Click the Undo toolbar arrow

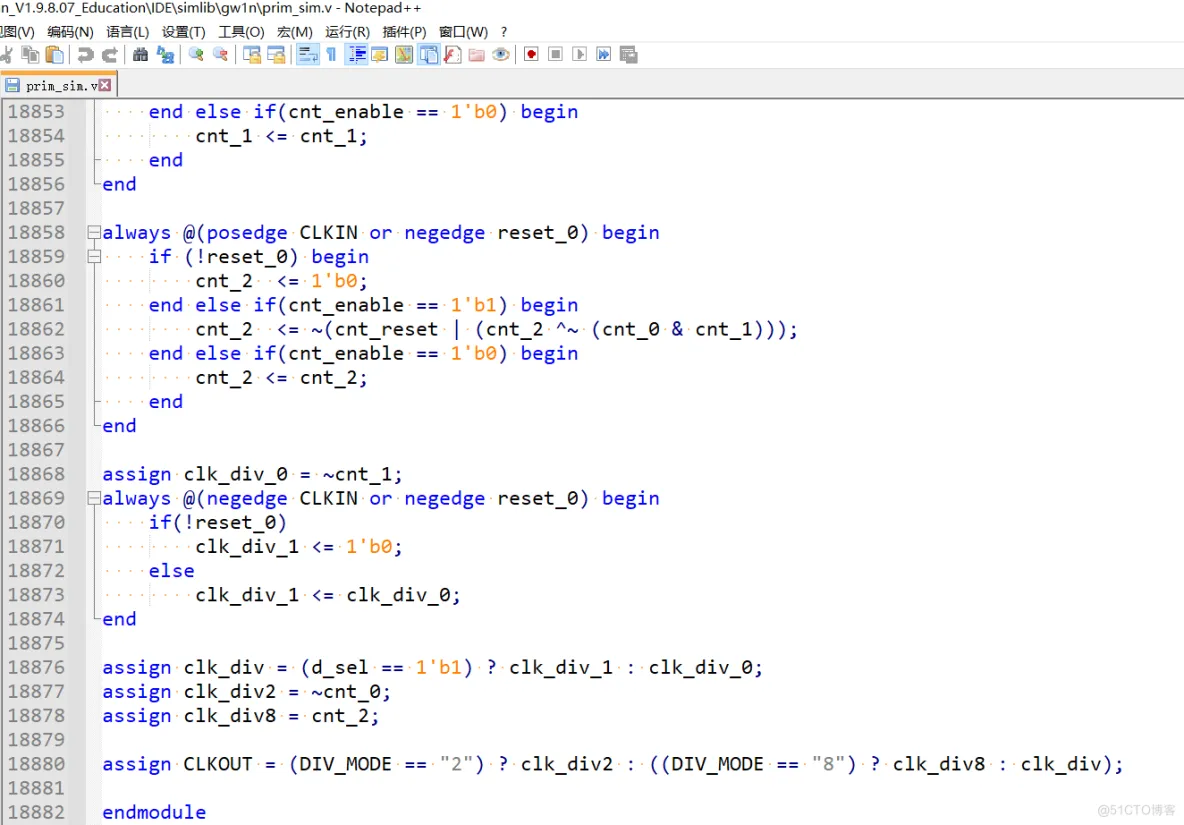(85, 54)
